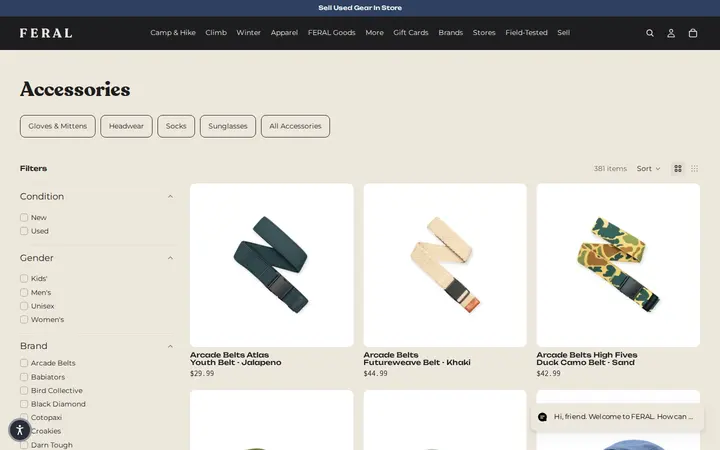Open the Apparel menu

(284, 33)
